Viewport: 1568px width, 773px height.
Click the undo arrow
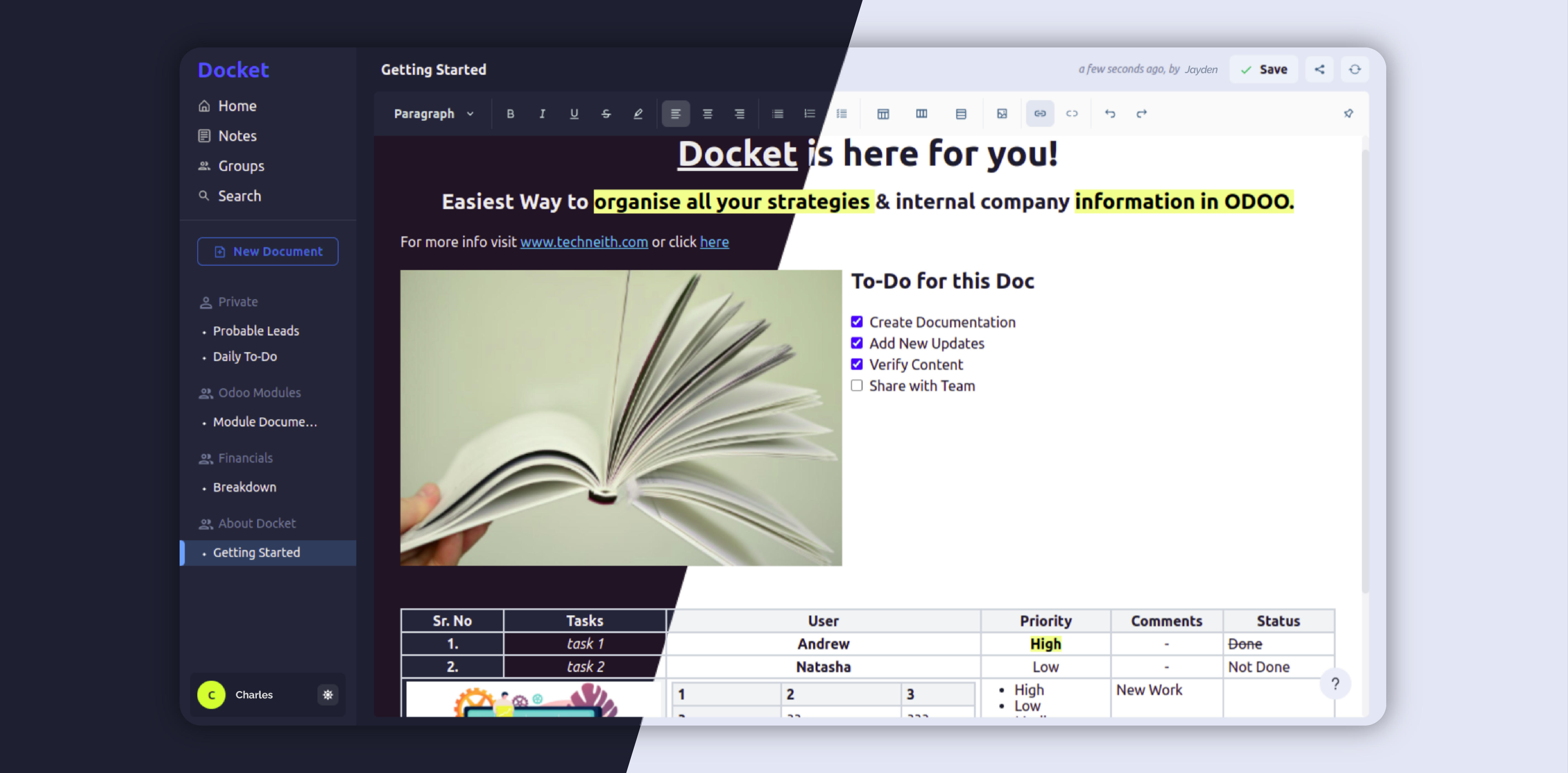click(x=1110, y=114)
